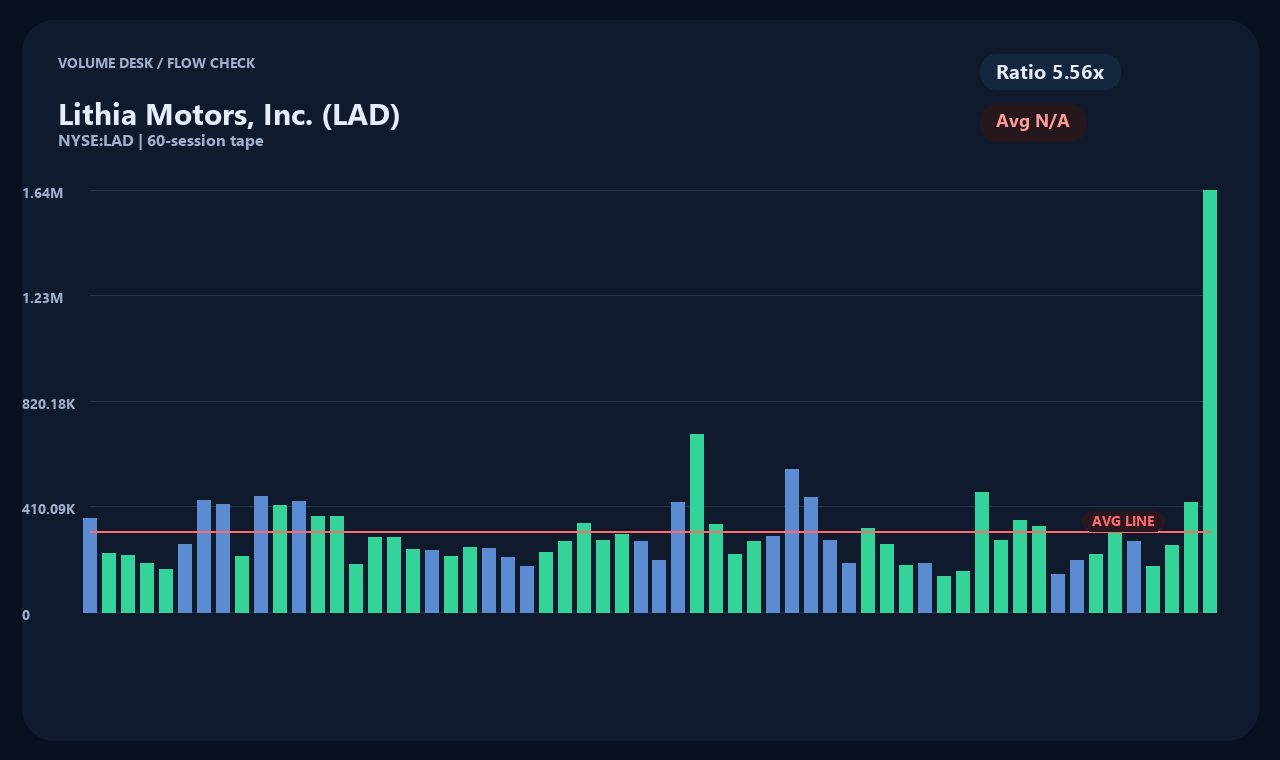1280x760 pixels.
Task: Click the VOLUME DESK / FLOW CHECK header
Action: coord(156,63)
